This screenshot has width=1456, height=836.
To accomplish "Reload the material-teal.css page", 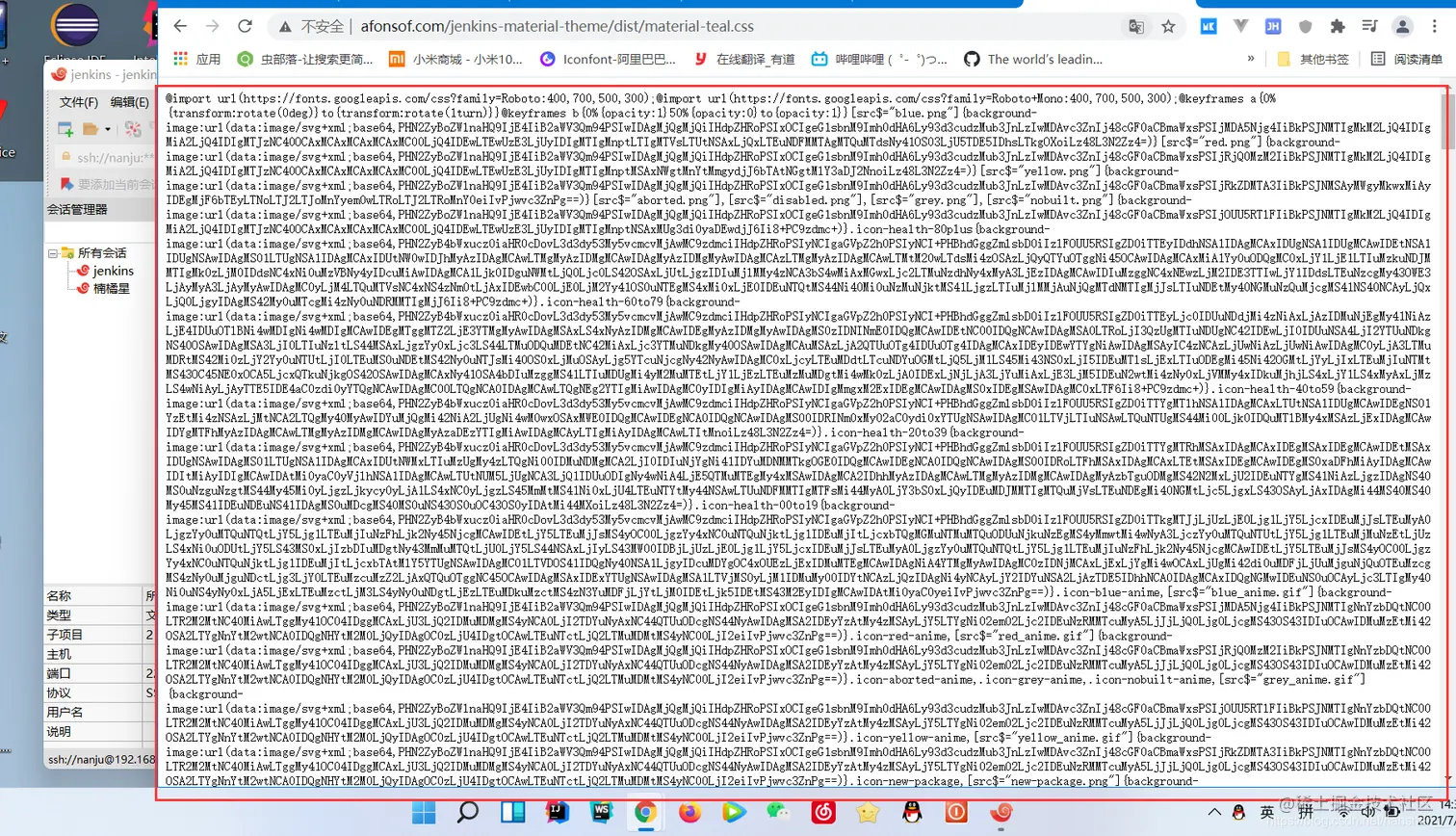I will 245,26.
